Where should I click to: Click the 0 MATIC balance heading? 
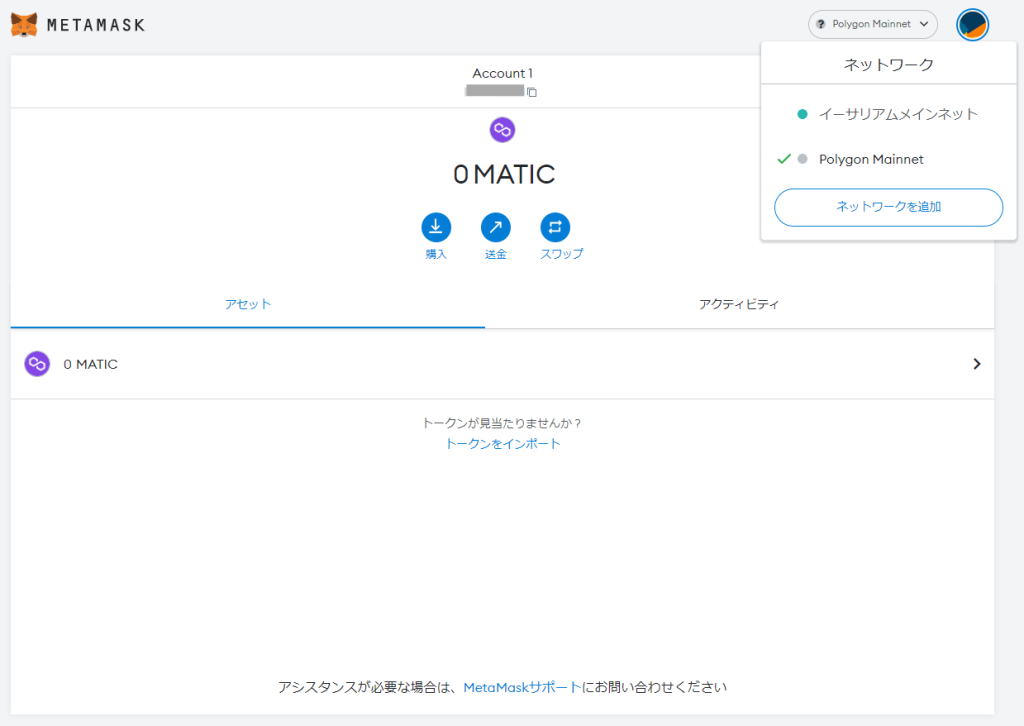[504, 174]
